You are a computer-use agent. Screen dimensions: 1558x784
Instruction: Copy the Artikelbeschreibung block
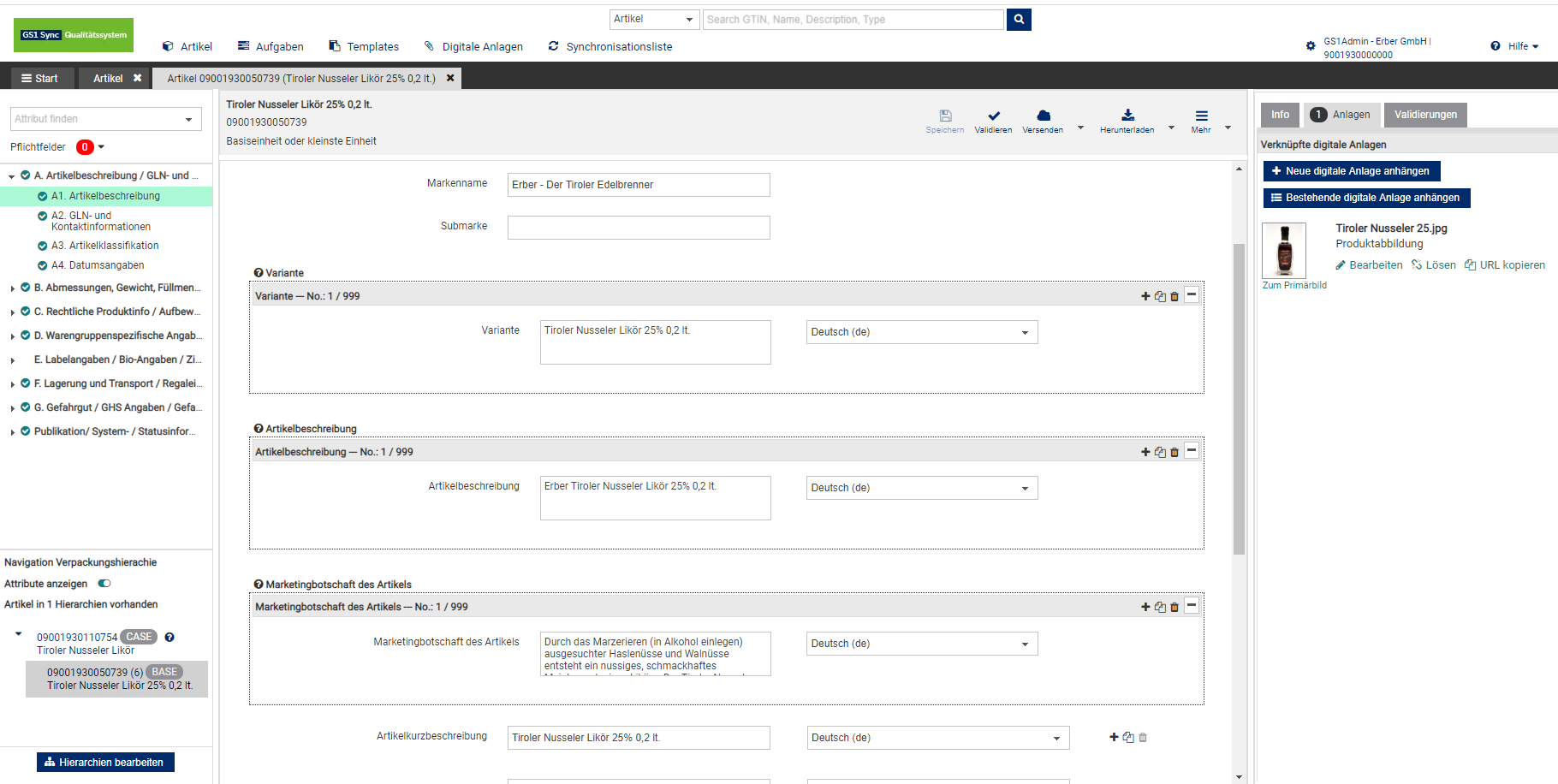[1160, 452]
